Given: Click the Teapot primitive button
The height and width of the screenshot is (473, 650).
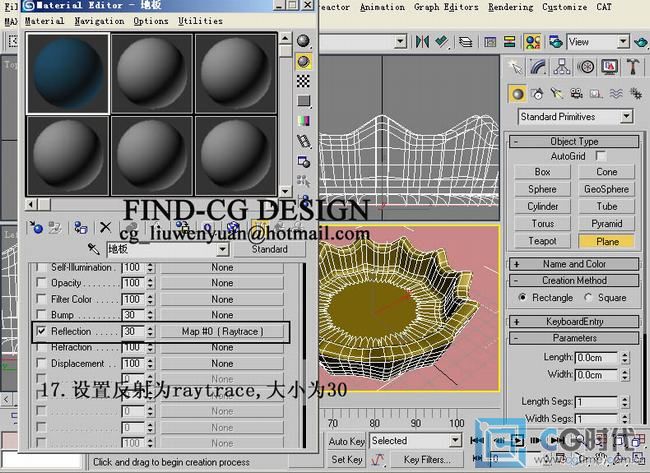Looking at the screenshot, I should pyautogui.click(x=542, y=241).
